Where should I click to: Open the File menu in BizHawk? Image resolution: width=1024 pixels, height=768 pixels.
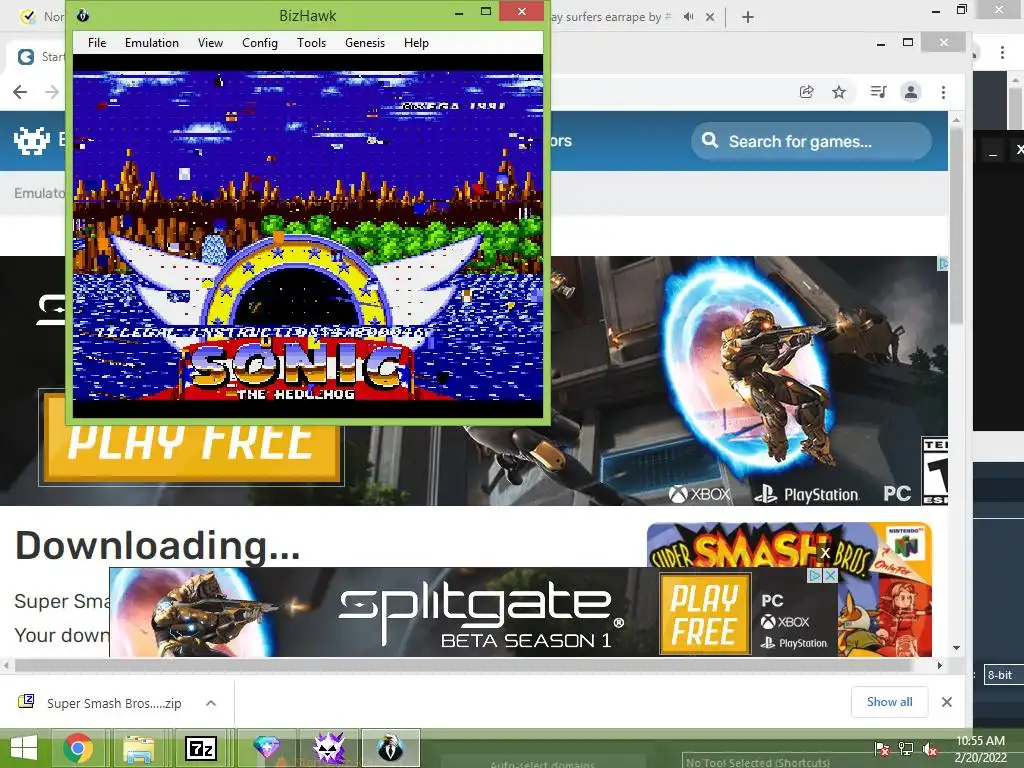click(97, 43)
